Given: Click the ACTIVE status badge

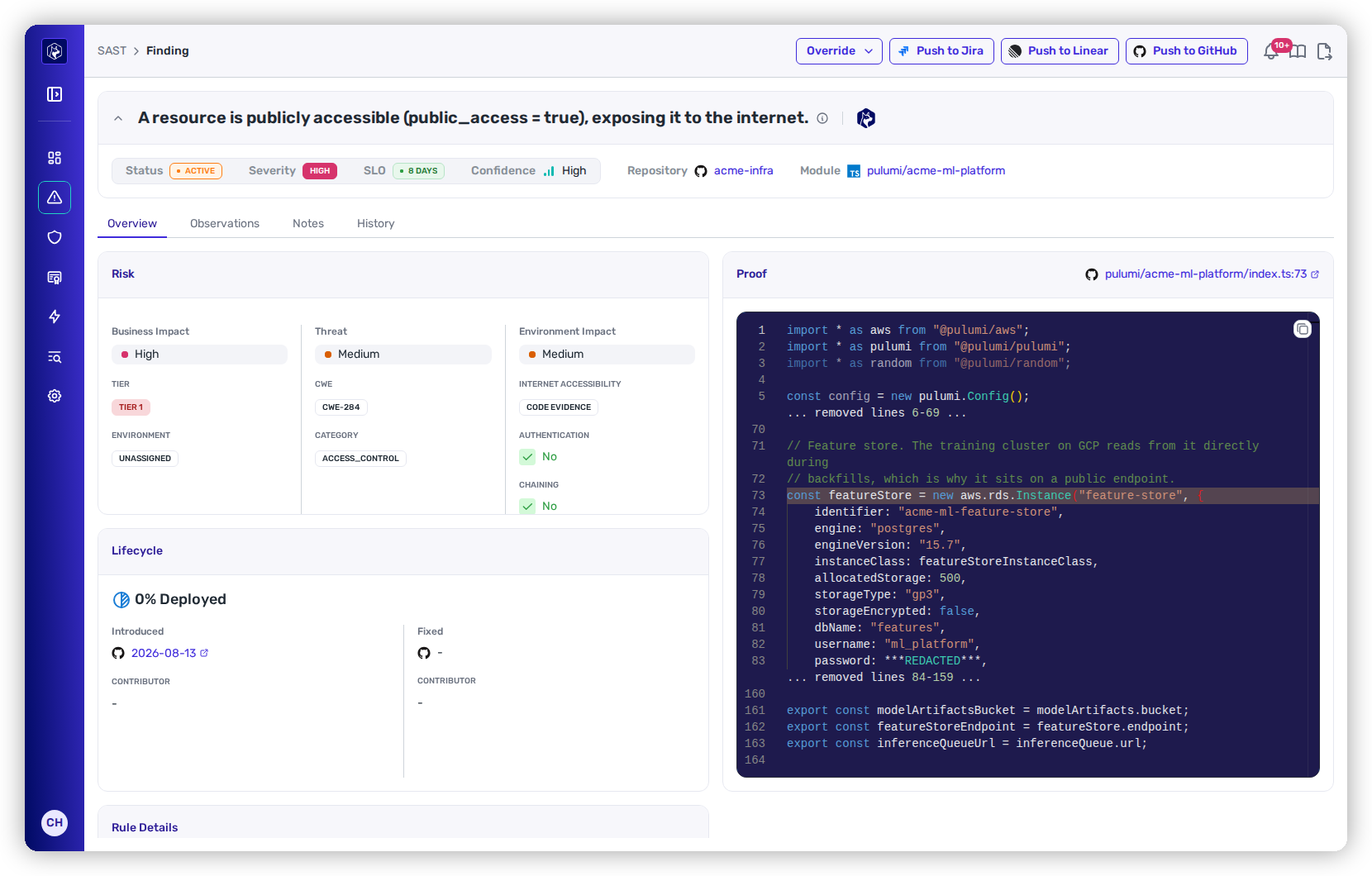Looking at the screenshot, I should click(x=196, y=171).
